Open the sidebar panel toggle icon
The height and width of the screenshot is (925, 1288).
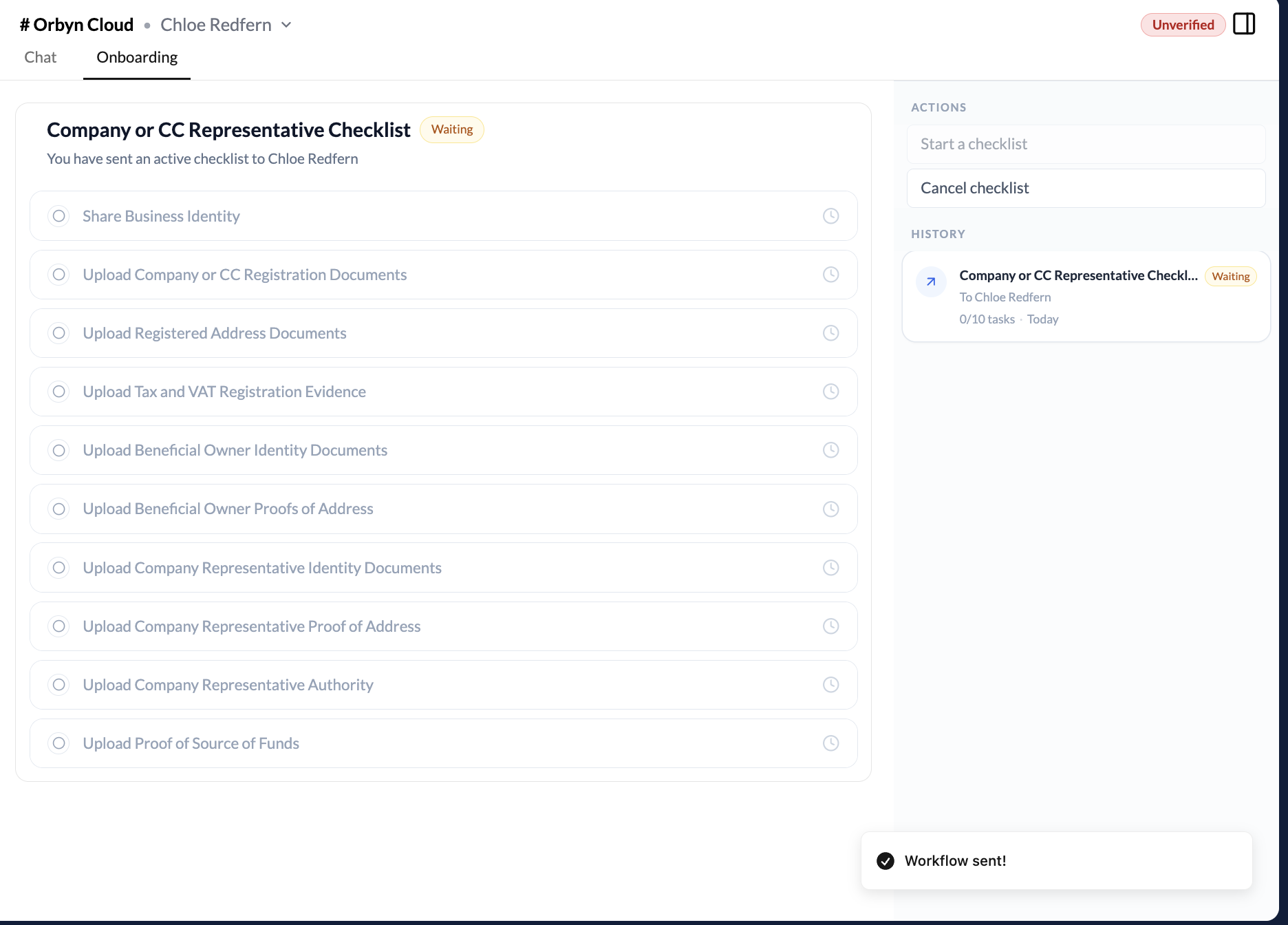pos(1244,23)
